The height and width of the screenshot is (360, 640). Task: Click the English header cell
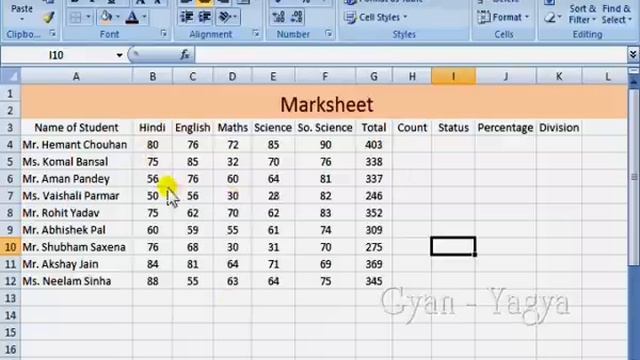[x=193, y=128]
